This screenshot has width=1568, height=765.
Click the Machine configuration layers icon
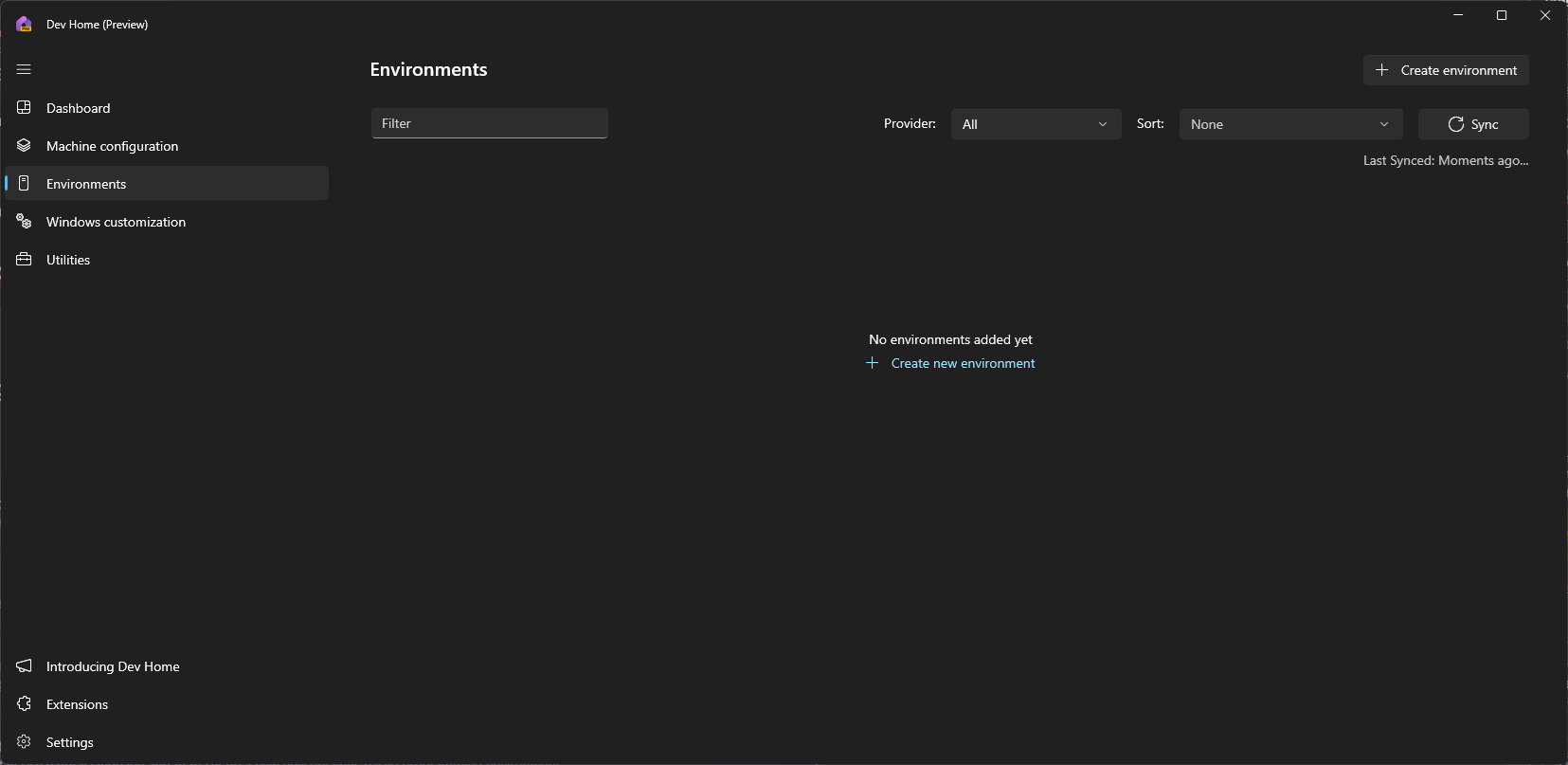(x=24, y=146)
